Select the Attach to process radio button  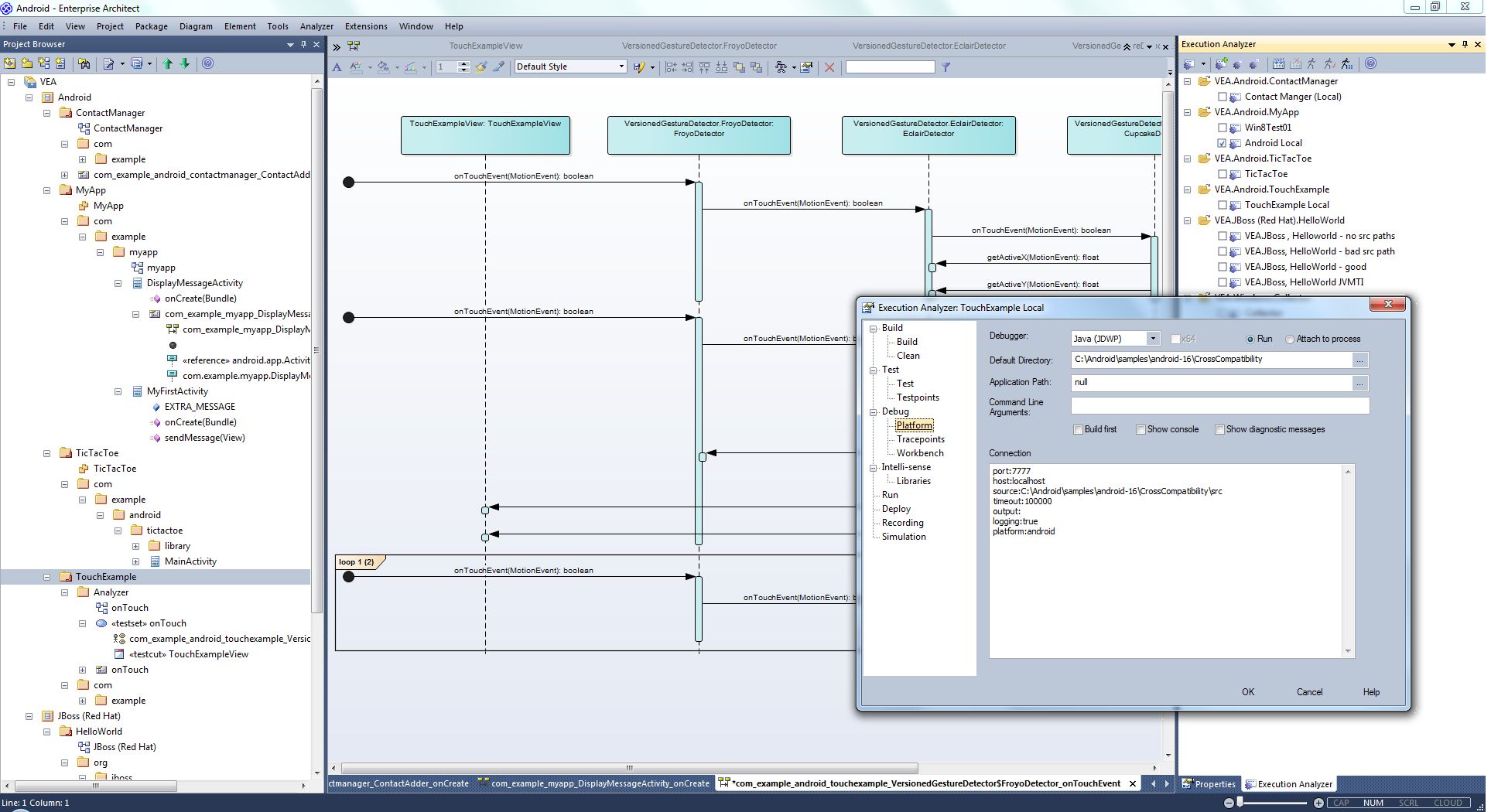[x=1290, y=339]
